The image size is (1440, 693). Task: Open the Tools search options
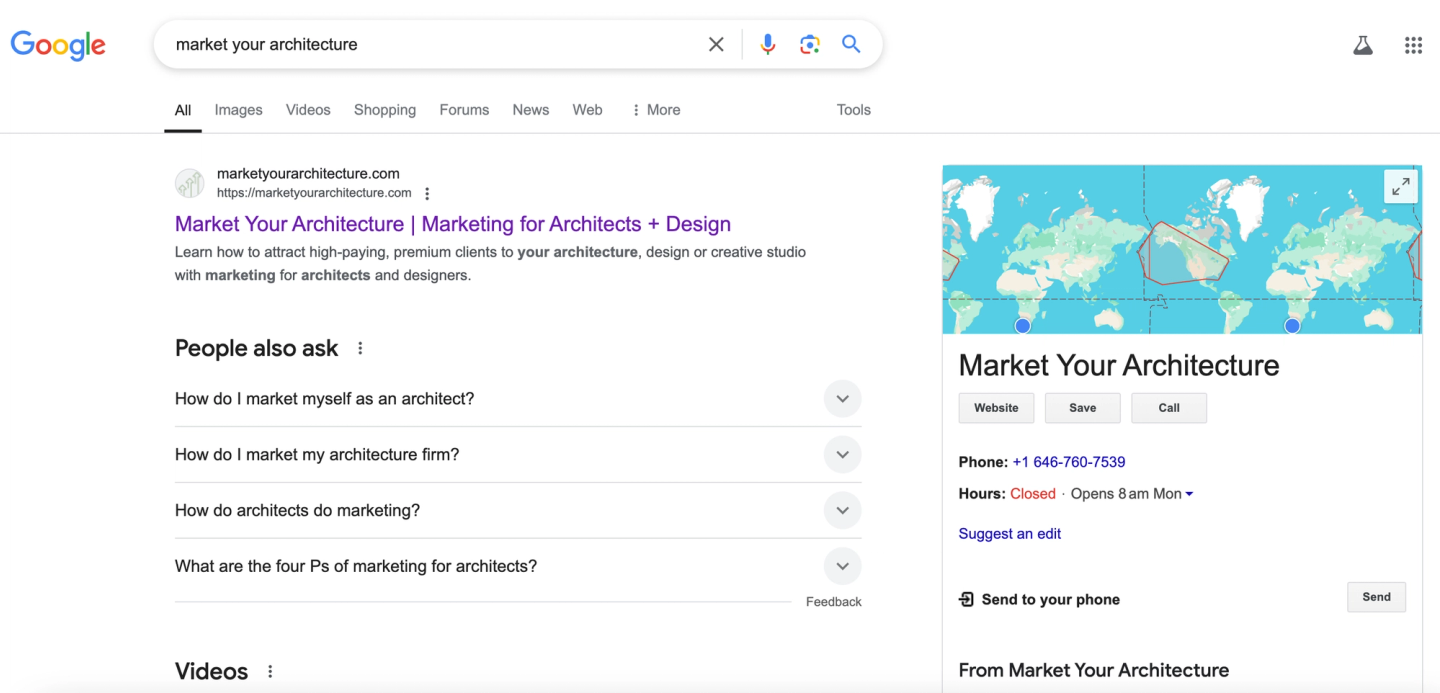(854, 110)
